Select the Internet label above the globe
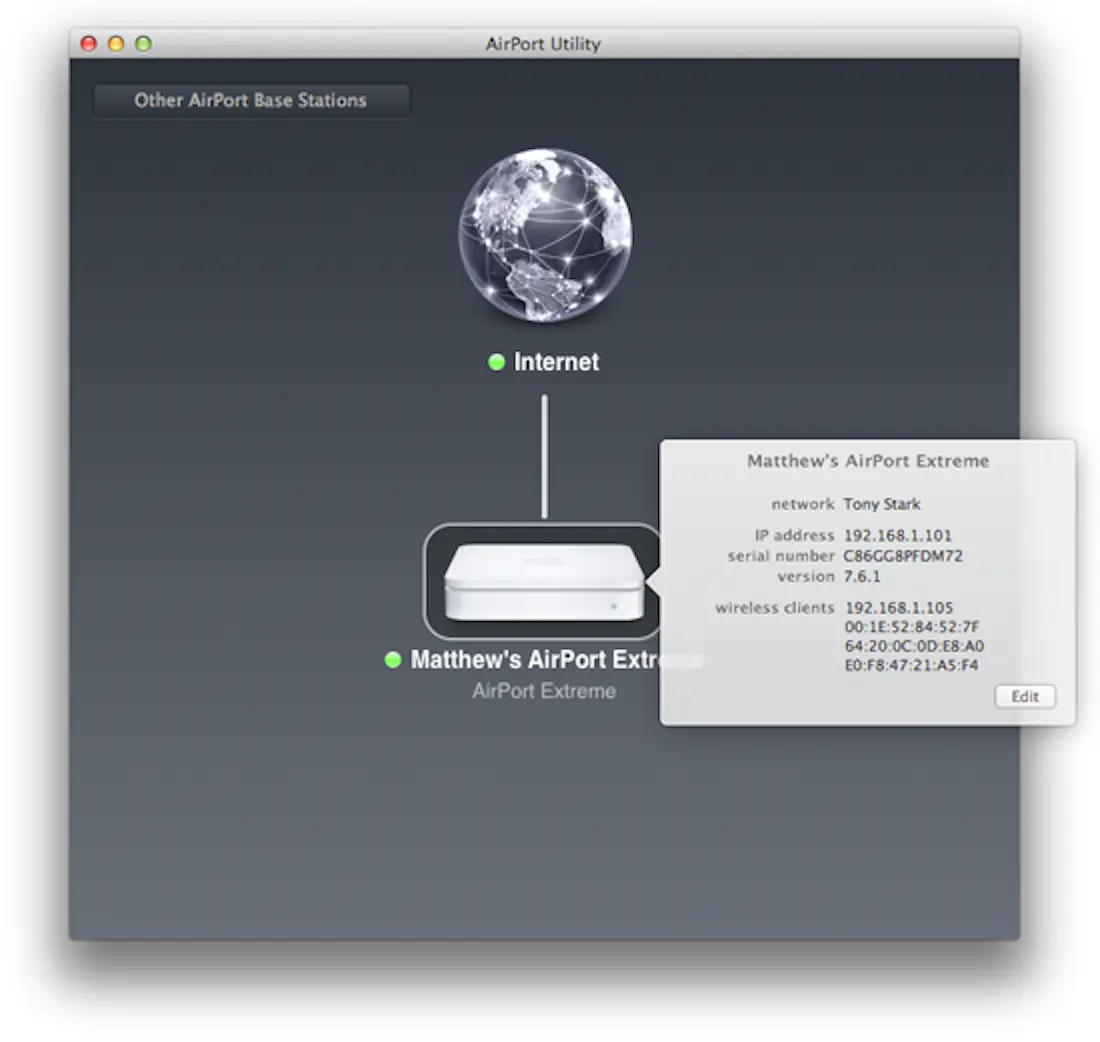This screenshot has height=1042, width=1100. click(556, 362)
